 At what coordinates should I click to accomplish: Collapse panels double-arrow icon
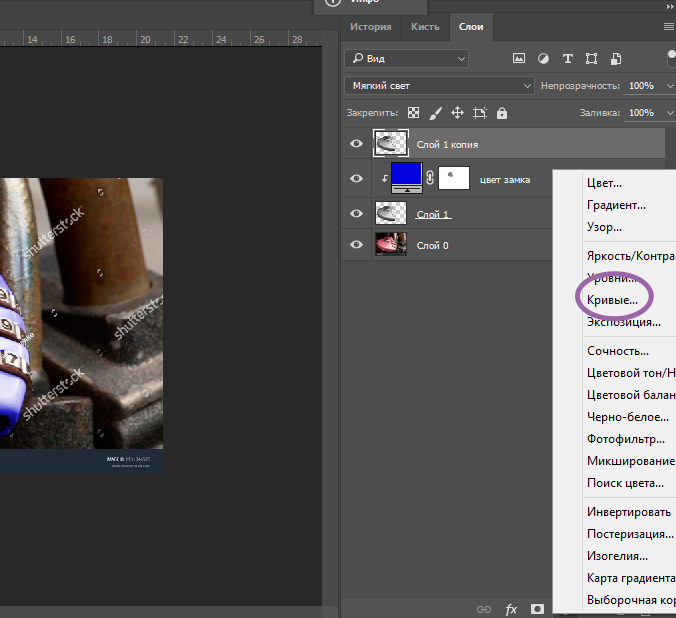tap(670, 7)
